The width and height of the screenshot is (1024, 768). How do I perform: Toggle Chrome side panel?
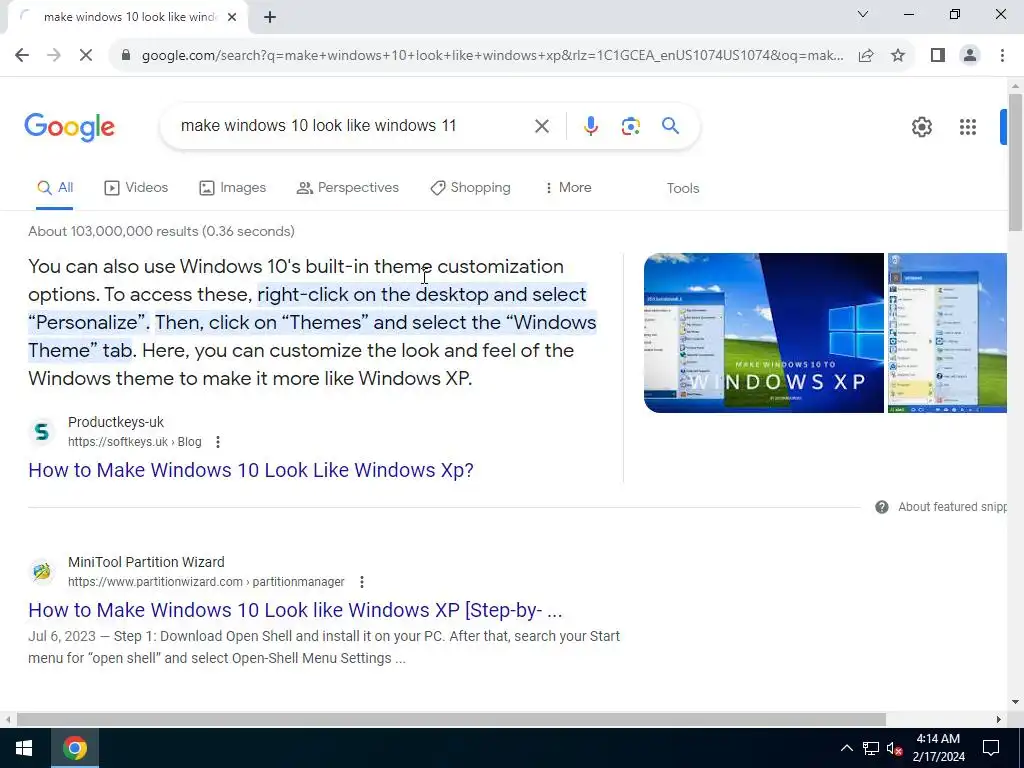pyautogui.click(x=938, y=55)
